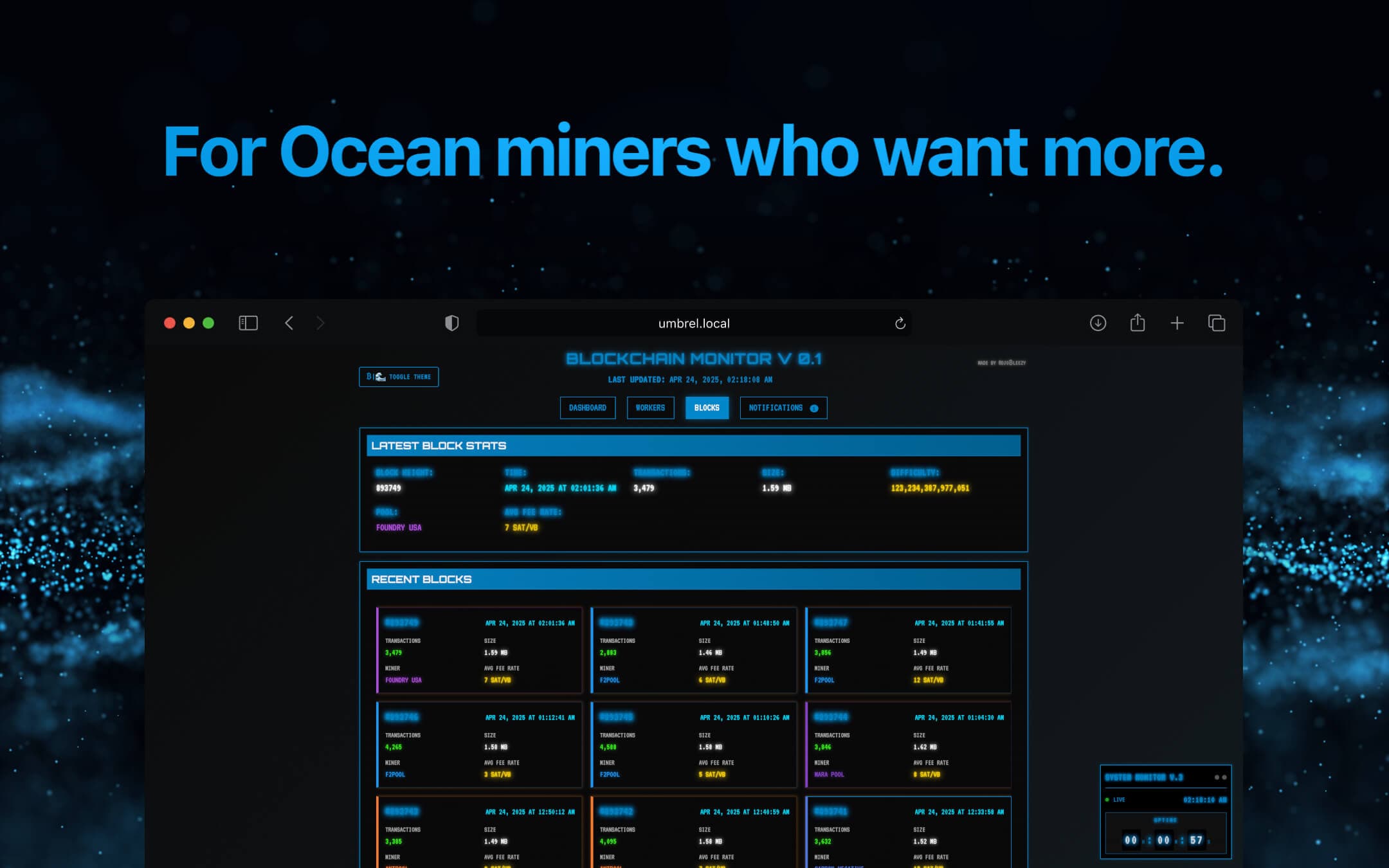Click the first gray dot on System Monitor
The image size is (1389, 868).
click(1217, 777)
